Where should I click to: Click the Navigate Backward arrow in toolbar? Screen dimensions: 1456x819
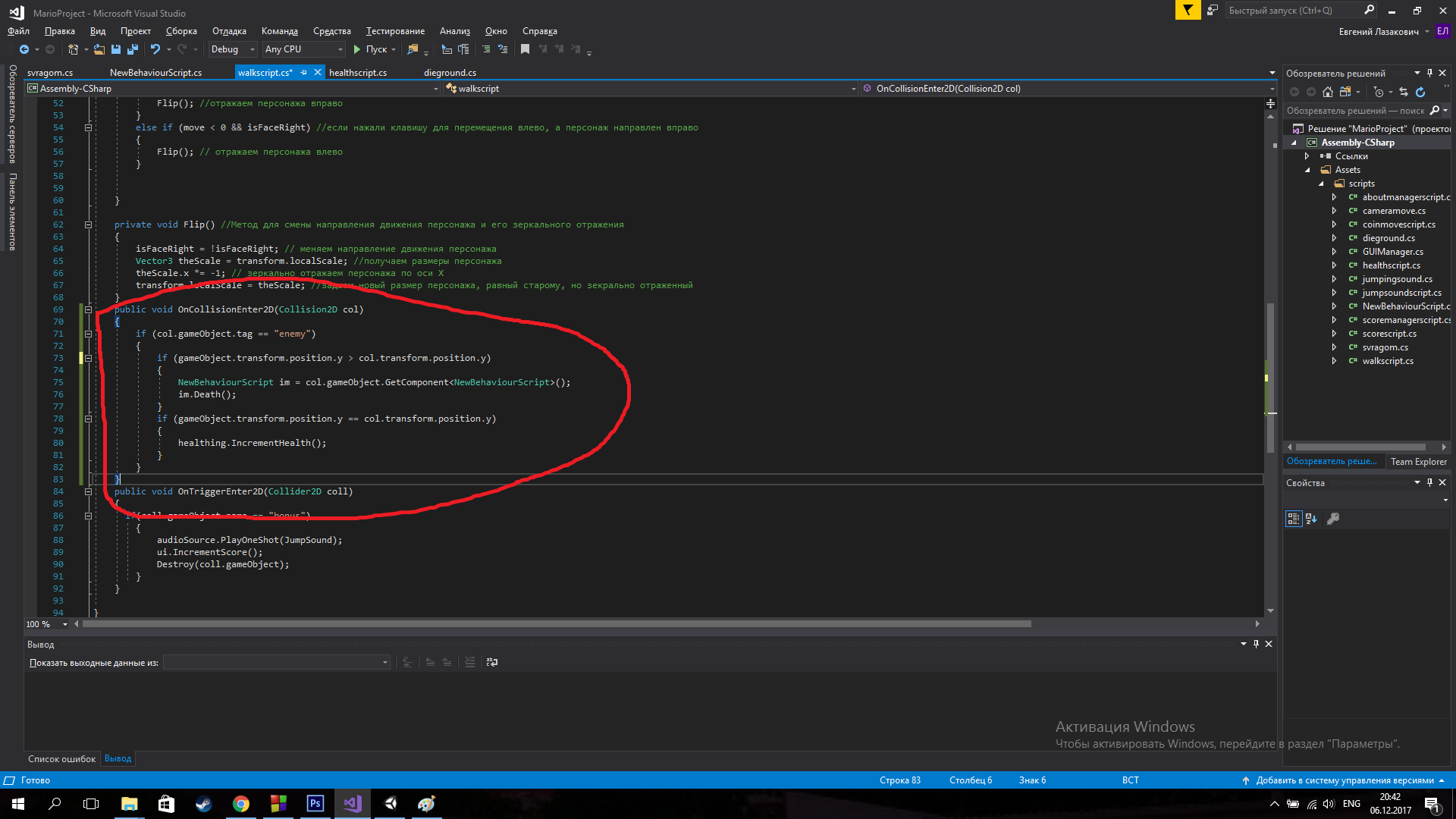pyautogui.click(x=24, y=49)
